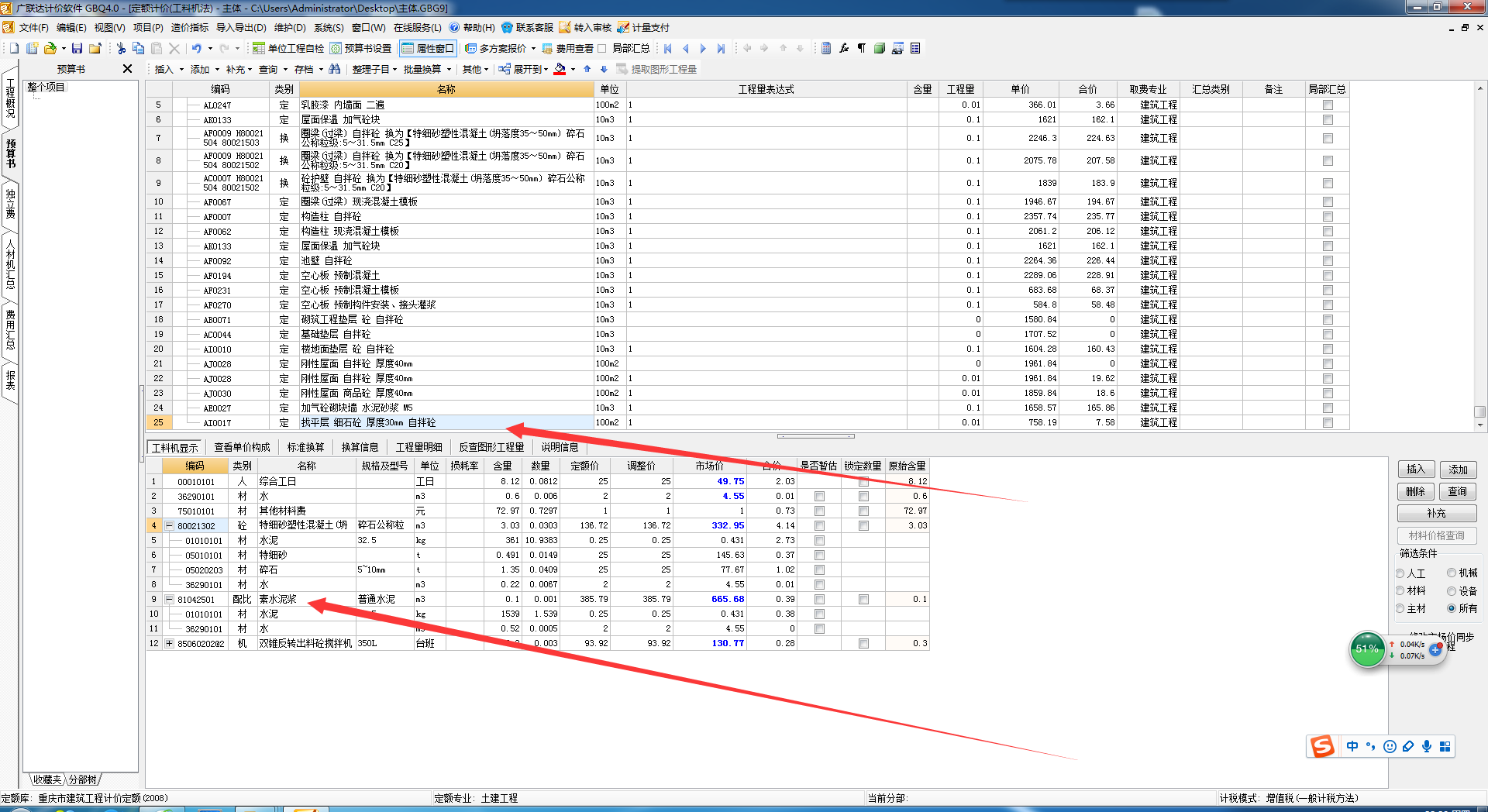Check the 局部汇总 toolbar checkbox
The height and width of the screenshot is (812, 1488).
click(x=602, y=48)
